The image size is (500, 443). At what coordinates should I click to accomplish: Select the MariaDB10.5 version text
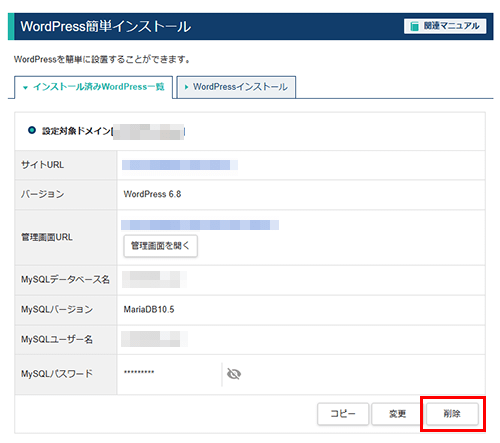[x=149, y=310]
